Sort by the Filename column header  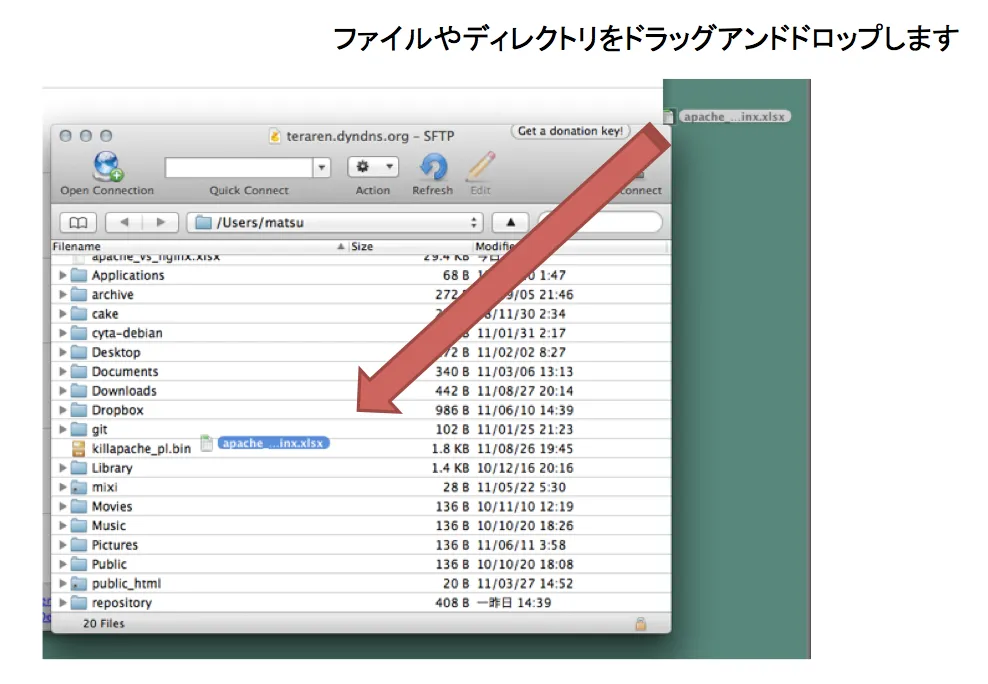(190, 246)
